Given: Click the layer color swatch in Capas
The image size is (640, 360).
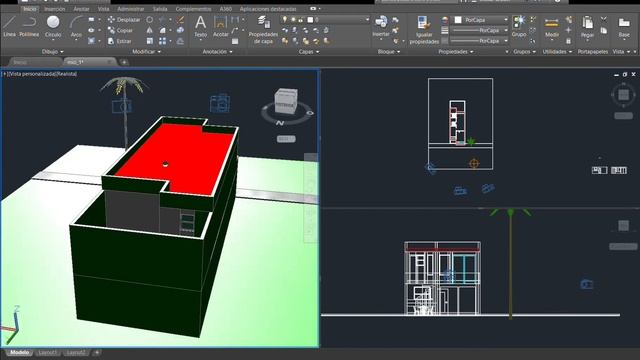Looking at the screenshot, I should pyautogui.click(x=310, y=20).
